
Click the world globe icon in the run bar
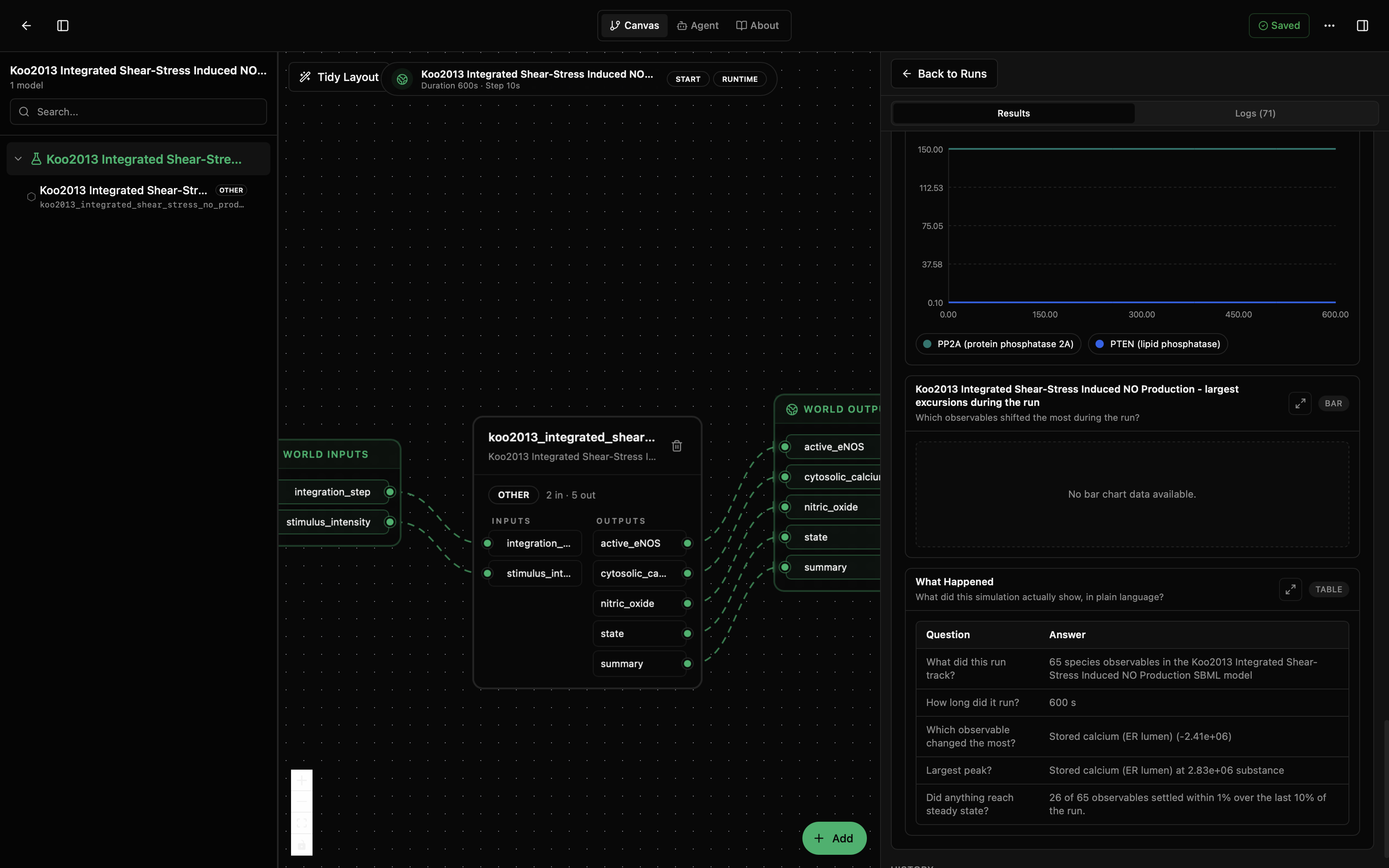402,79
